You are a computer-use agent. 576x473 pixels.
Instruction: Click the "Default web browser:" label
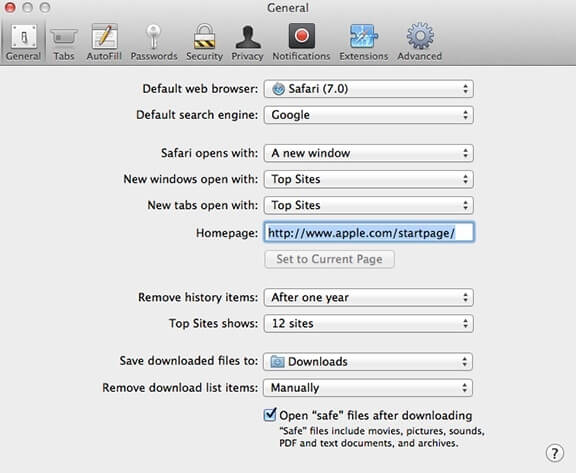click(x=200, y=89)
